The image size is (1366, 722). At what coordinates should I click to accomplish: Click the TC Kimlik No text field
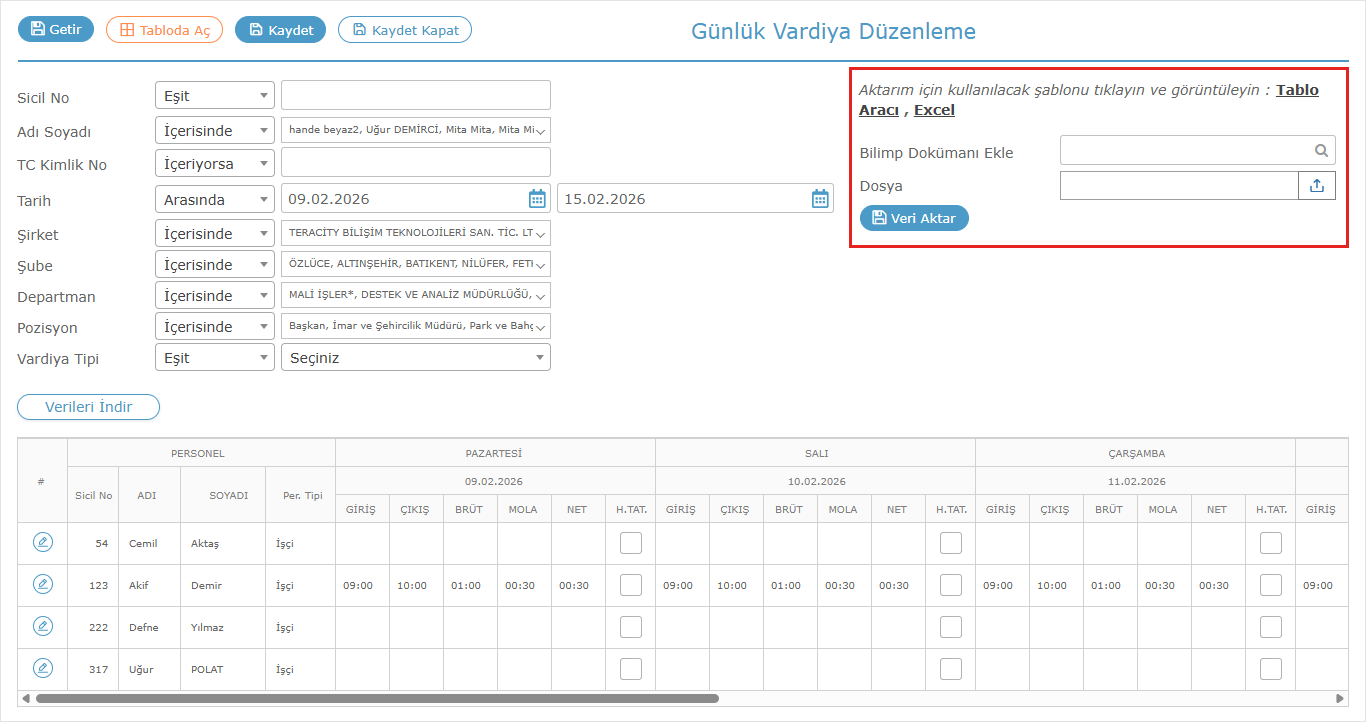(415, 162)
